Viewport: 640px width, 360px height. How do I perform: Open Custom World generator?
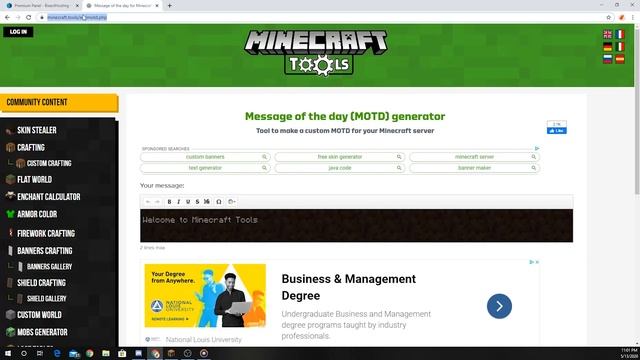click(39, 315)
